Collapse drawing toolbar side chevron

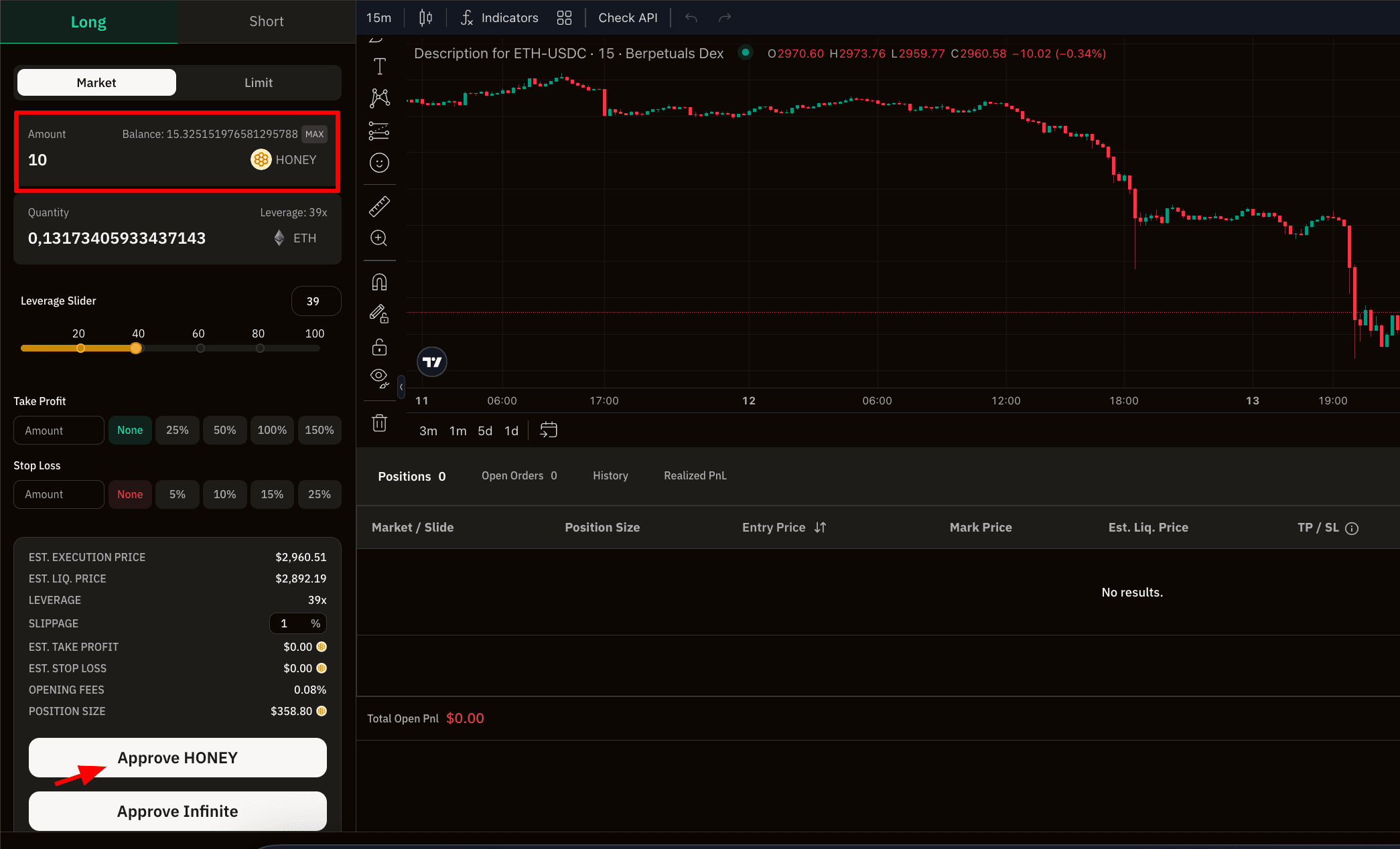pyautogui.click(x=401, y=387)
